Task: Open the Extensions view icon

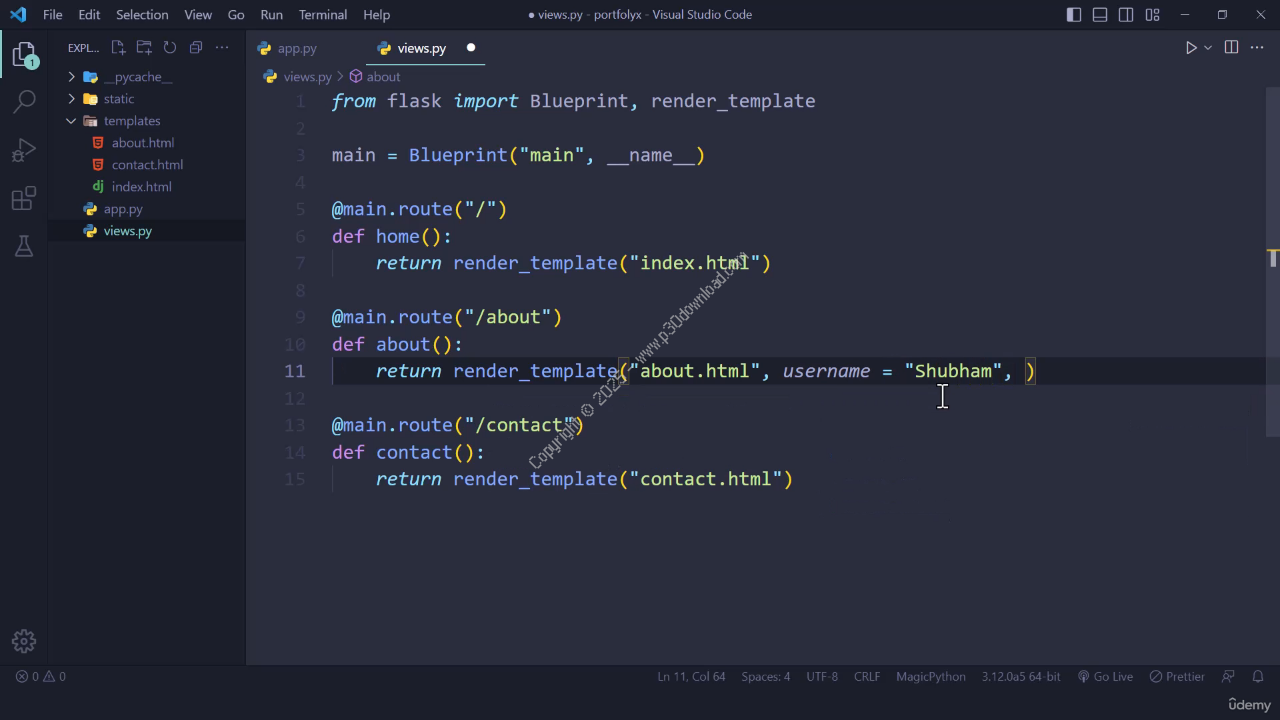Action: click(24, 198)
